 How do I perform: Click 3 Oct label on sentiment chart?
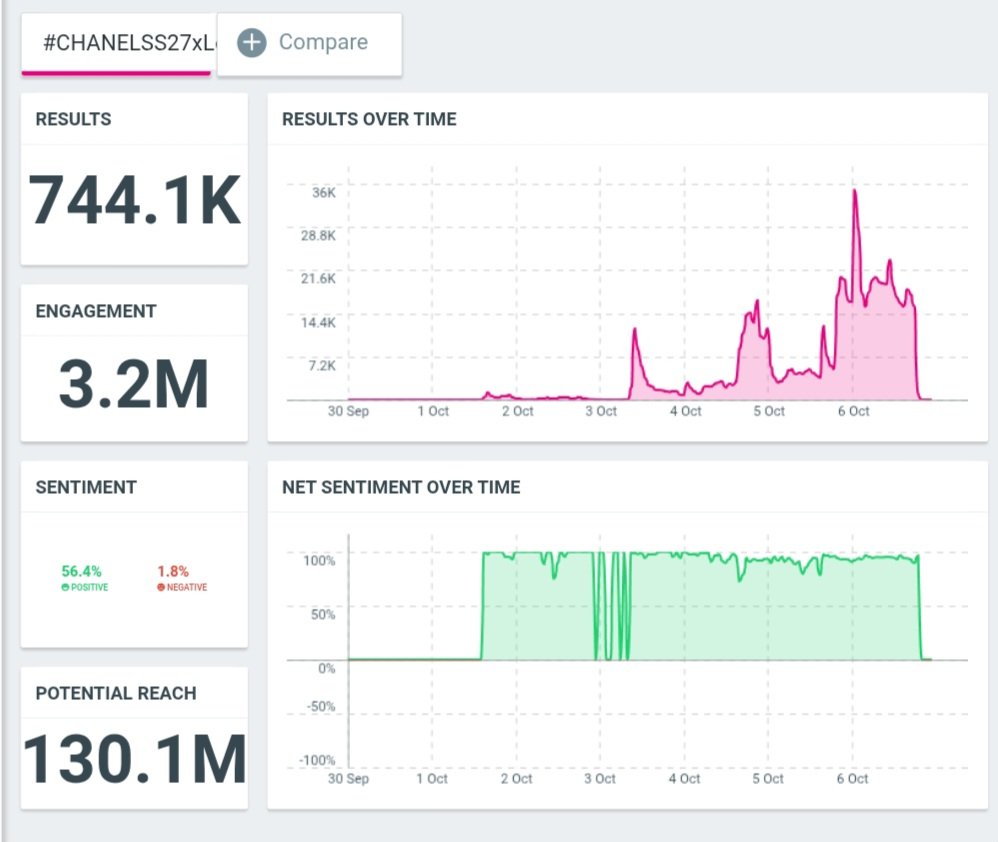600,778
